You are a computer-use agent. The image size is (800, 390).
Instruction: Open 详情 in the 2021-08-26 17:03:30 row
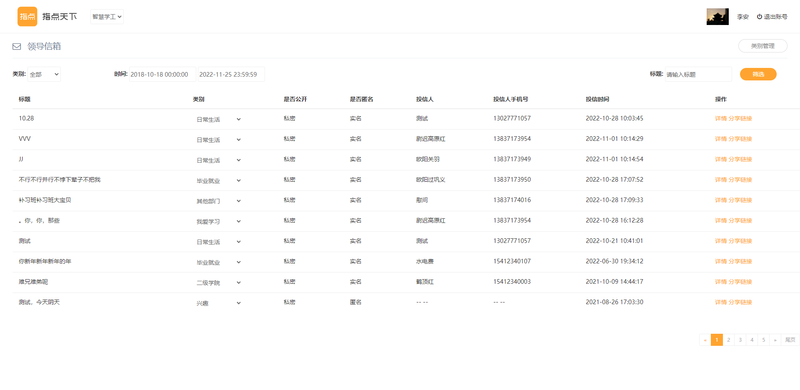click(x=720, y=302)
